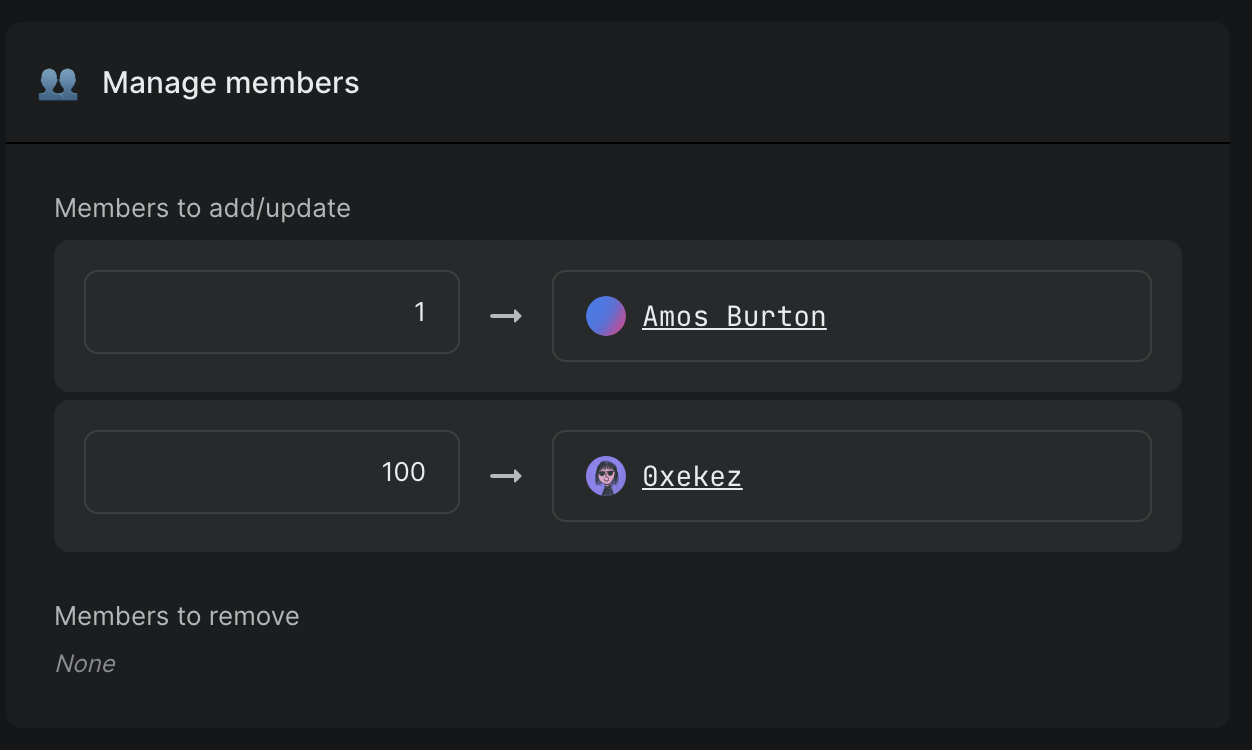Screen dimensions: 1252x750
Task: Click the Manage members people icon
Action: (x=57, y=83)
